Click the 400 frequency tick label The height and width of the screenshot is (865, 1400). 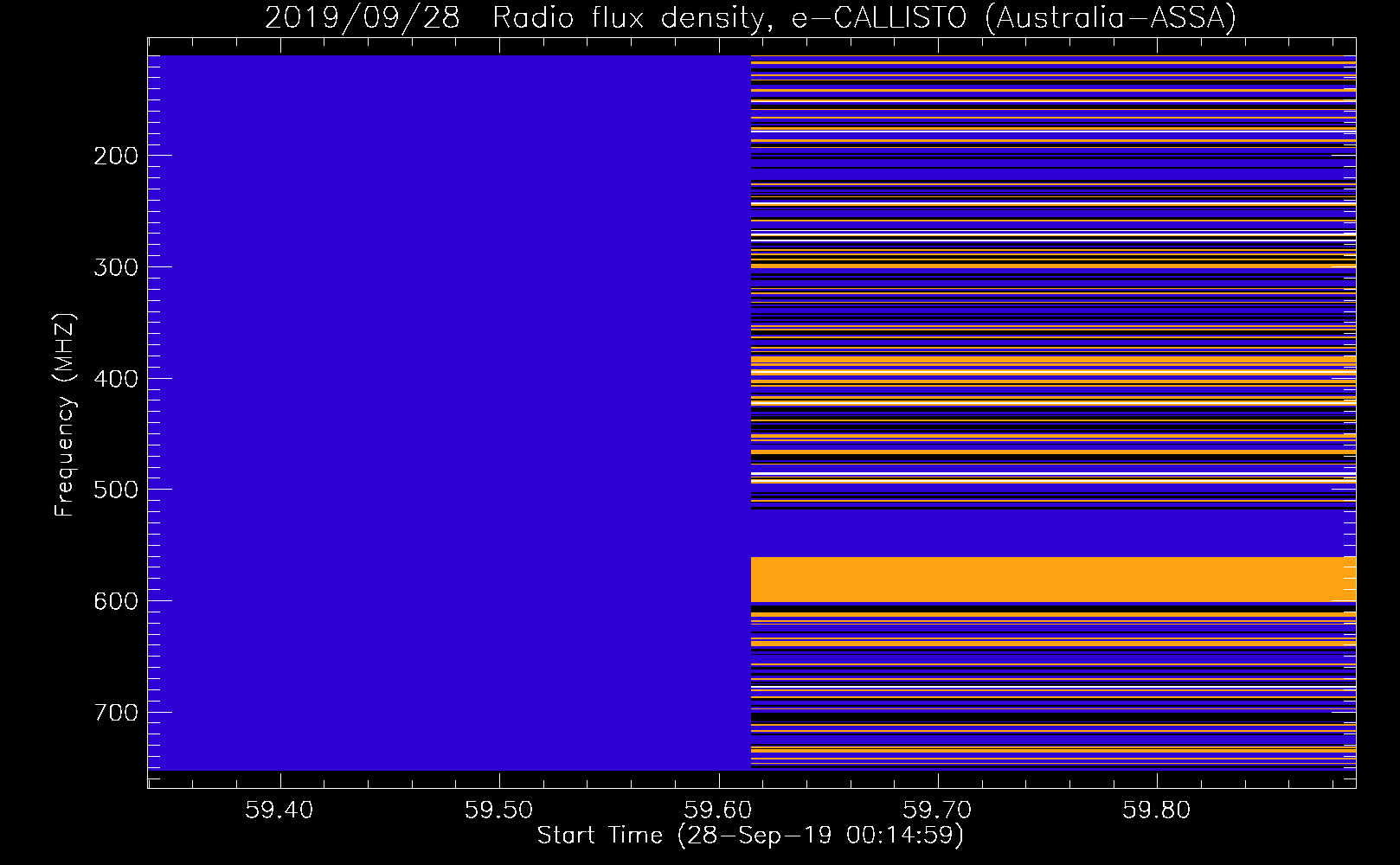coord(116,379)
